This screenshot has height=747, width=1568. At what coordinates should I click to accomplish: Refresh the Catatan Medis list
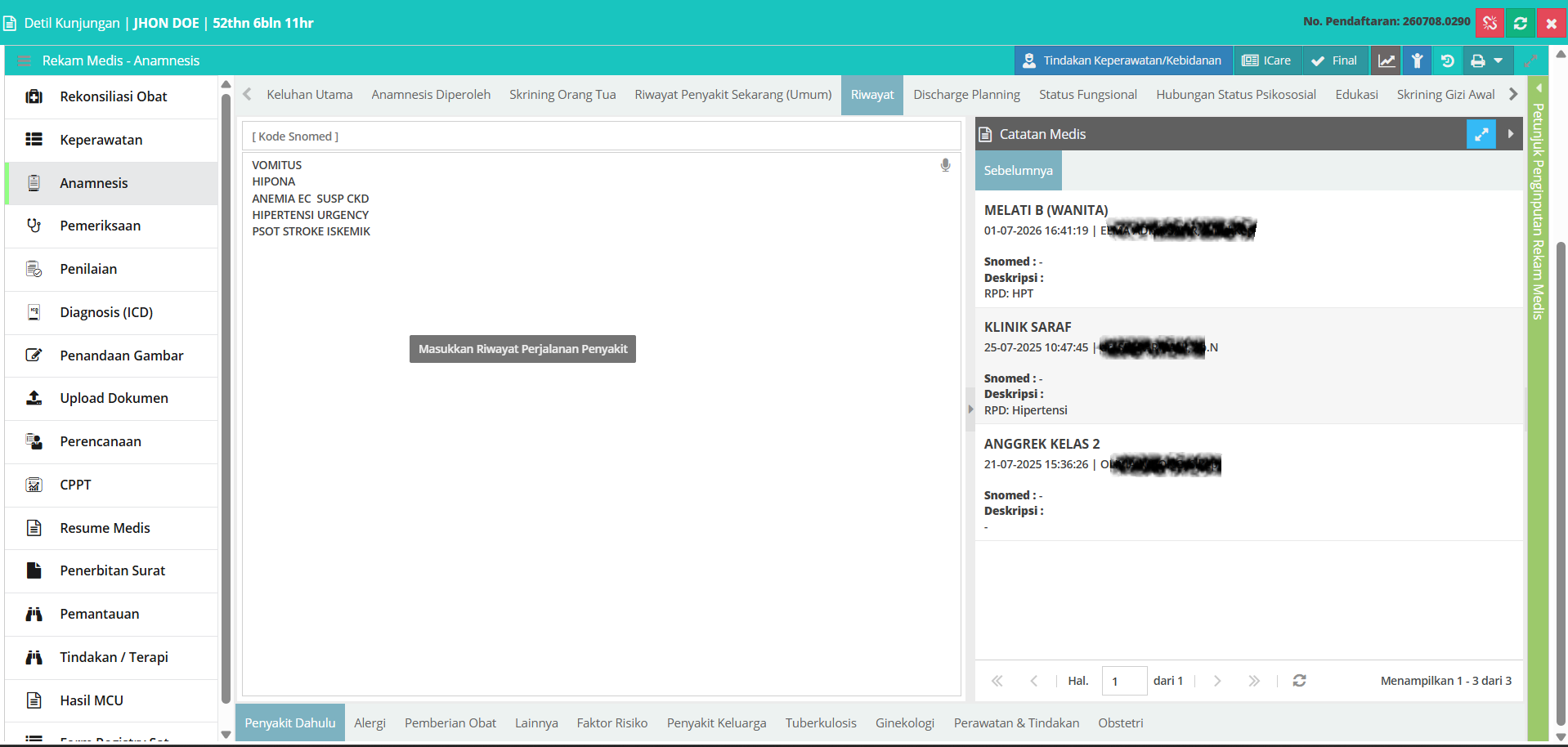click(x=1299, y=681)
